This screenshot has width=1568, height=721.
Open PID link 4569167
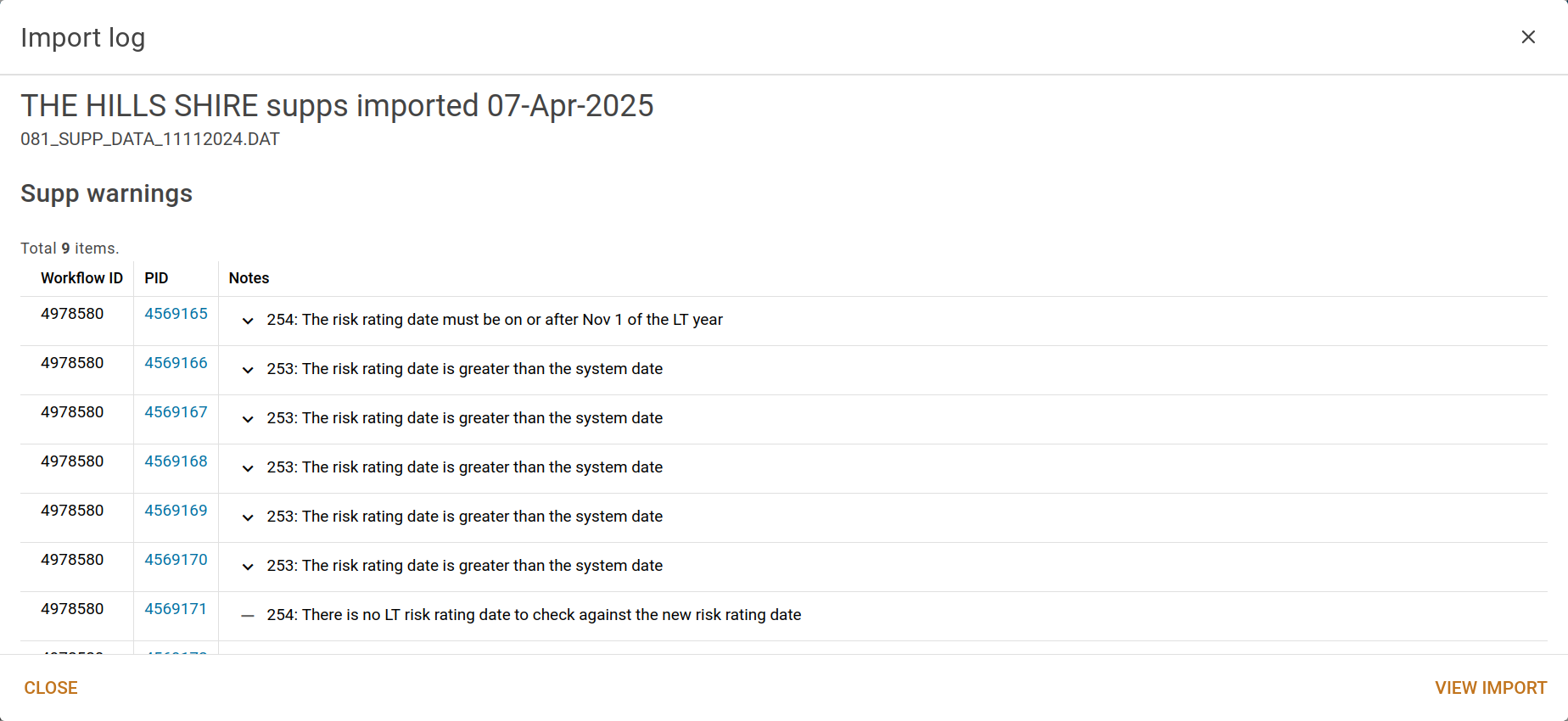(176, 412)
